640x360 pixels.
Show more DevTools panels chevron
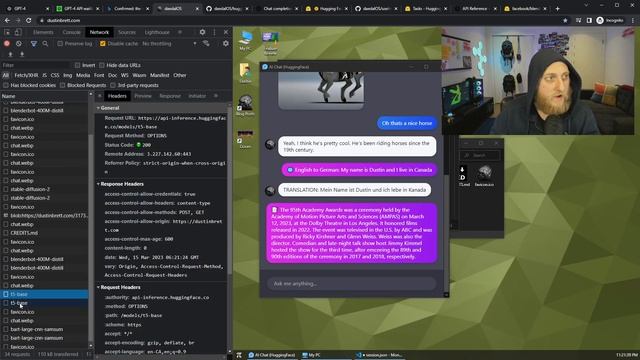(x=180, y=32)
